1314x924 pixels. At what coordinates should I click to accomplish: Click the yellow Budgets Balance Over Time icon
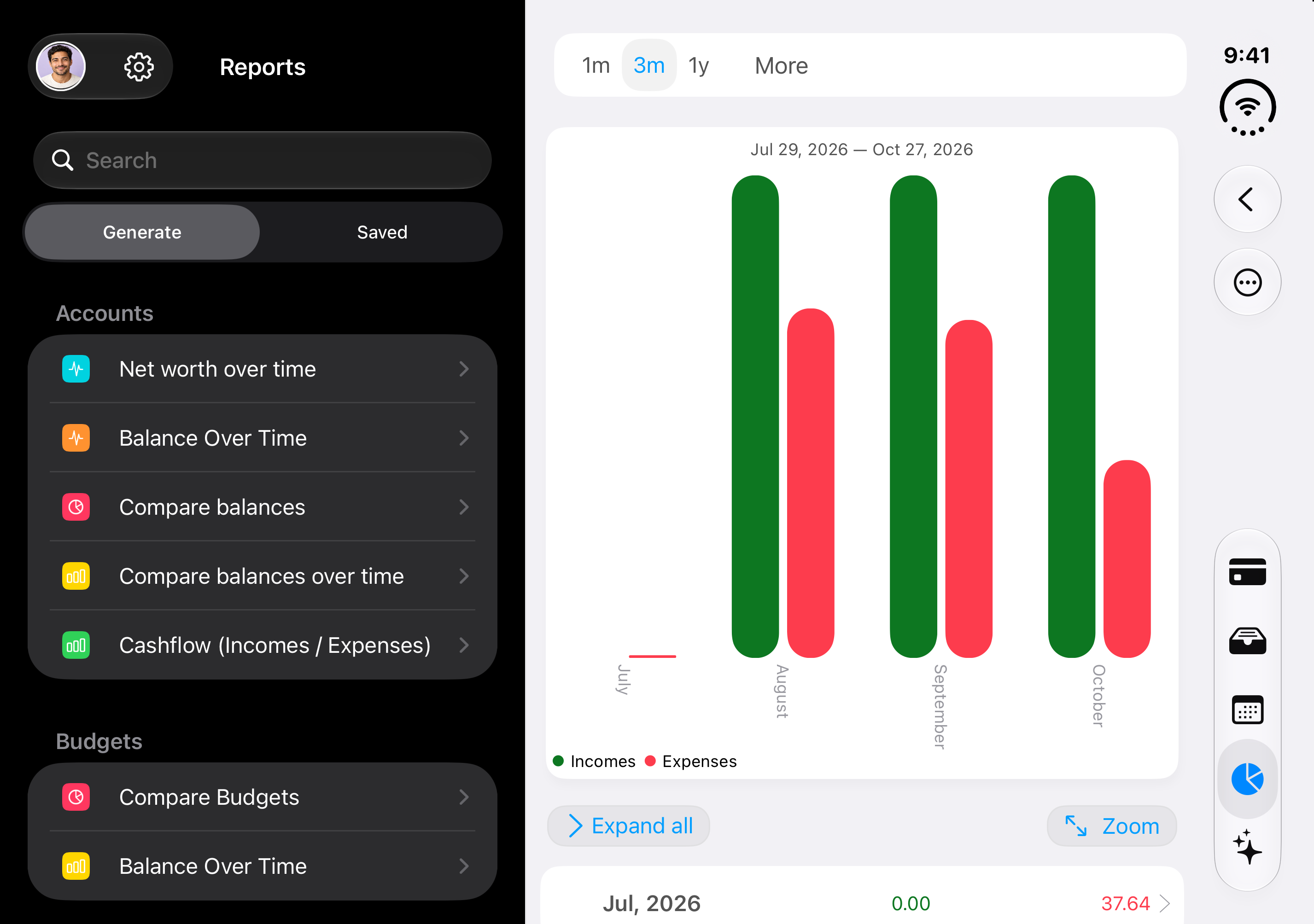coord(76,866)
